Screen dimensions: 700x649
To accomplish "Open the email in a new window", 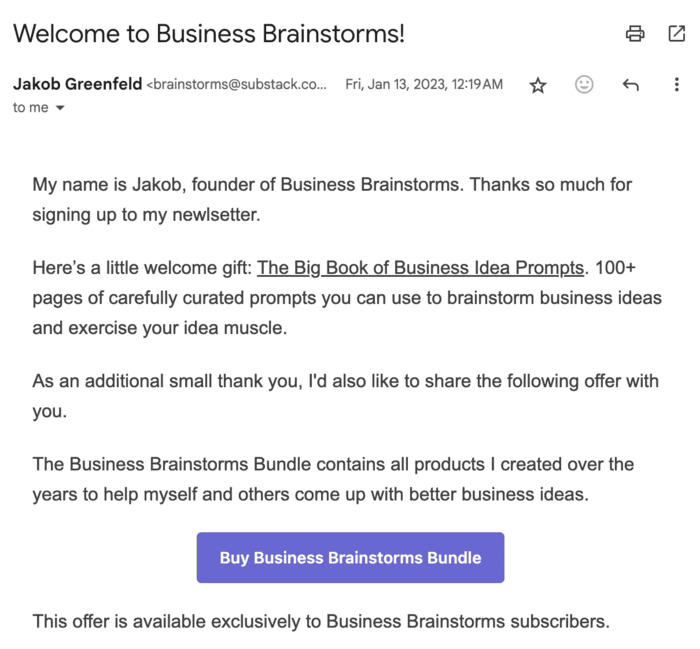I will click(676, 34).
